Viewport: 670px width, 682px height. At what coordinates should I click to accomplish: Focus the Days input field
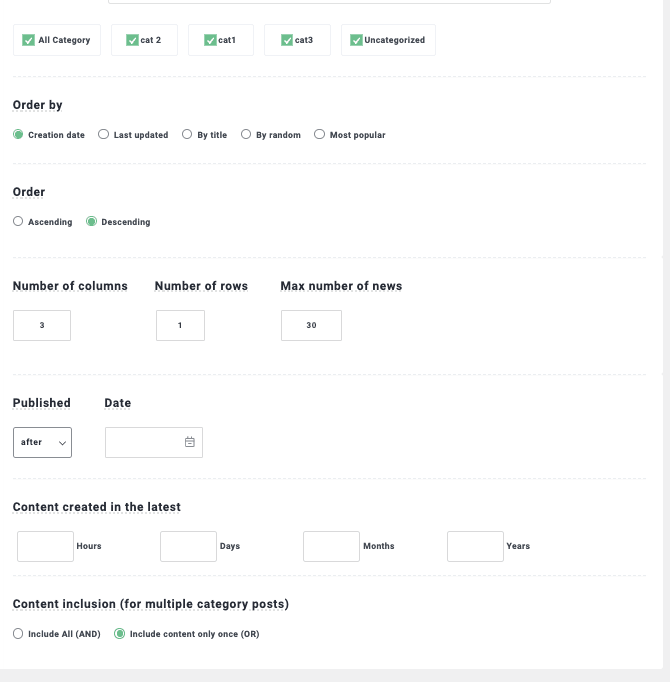(188, 546)
